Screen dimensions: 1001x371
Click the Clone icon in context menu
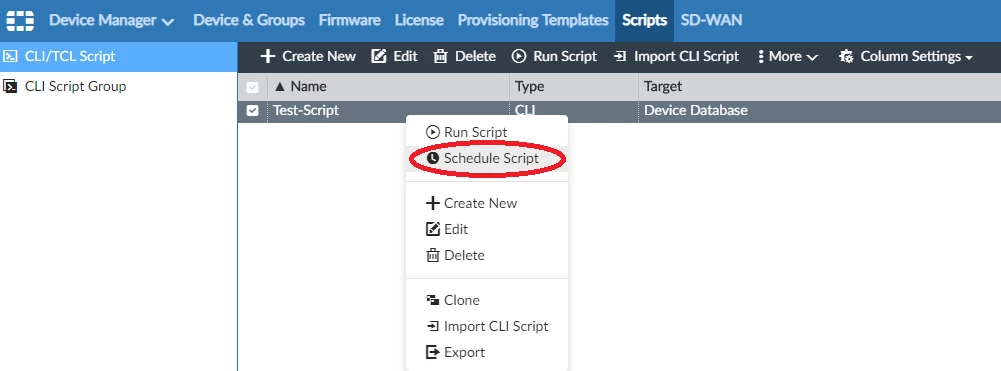(433, 300)
